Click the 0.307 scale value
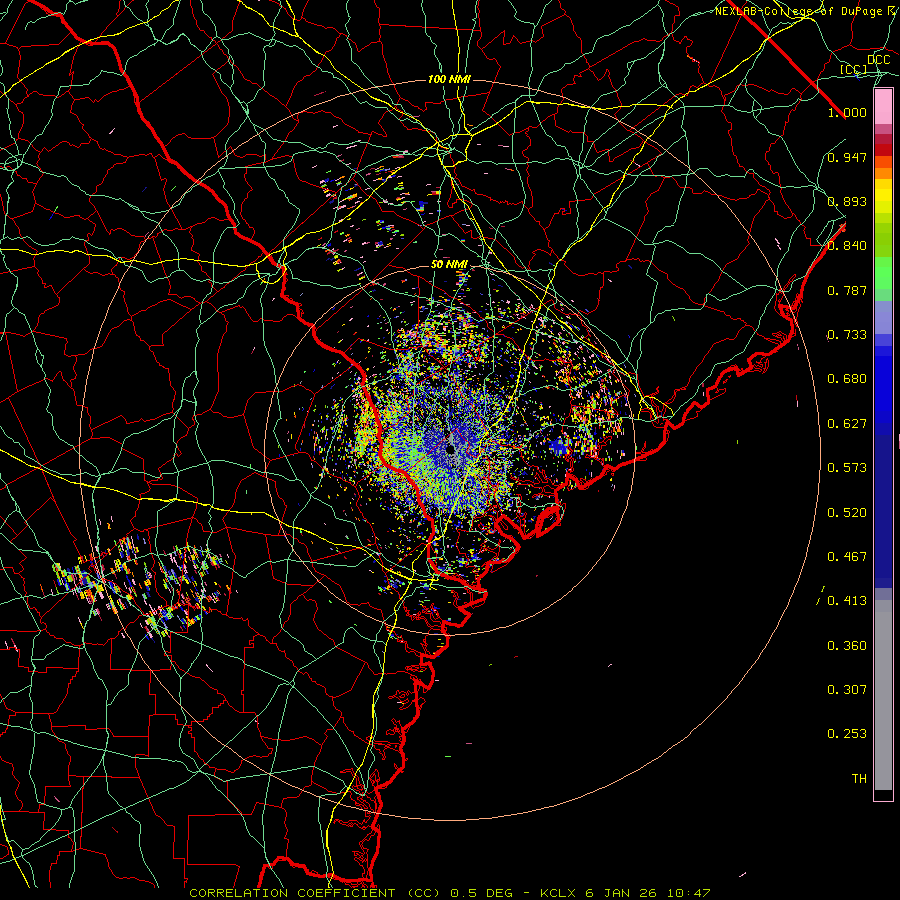900x900 pixels. tap(847, 690)
